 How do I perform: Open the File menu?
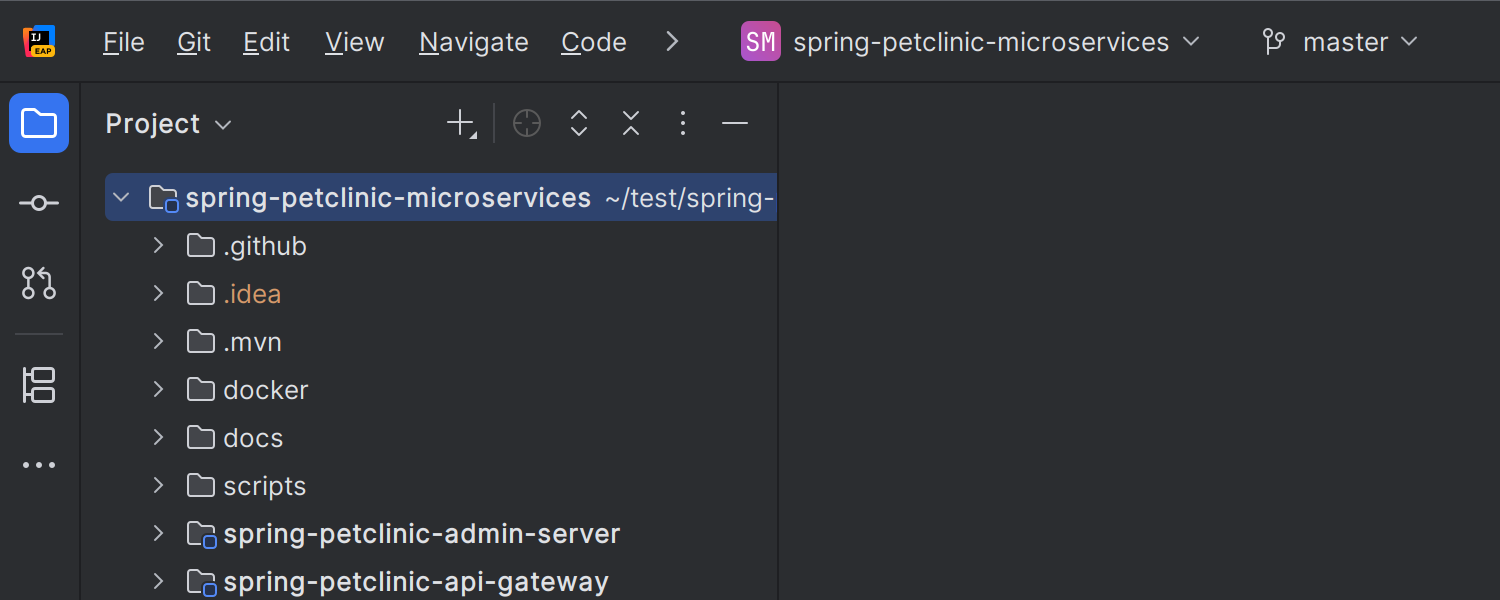pos(124,42)
